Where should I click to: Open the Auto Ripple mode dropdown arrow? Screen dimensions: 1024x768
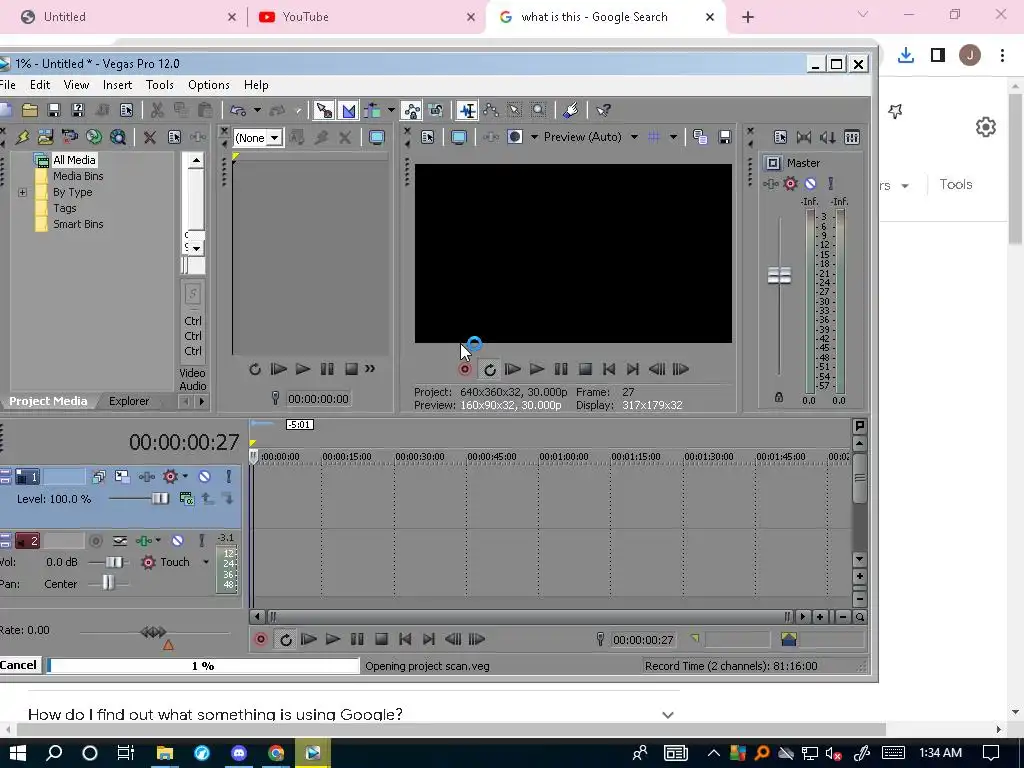coord(391,110)
